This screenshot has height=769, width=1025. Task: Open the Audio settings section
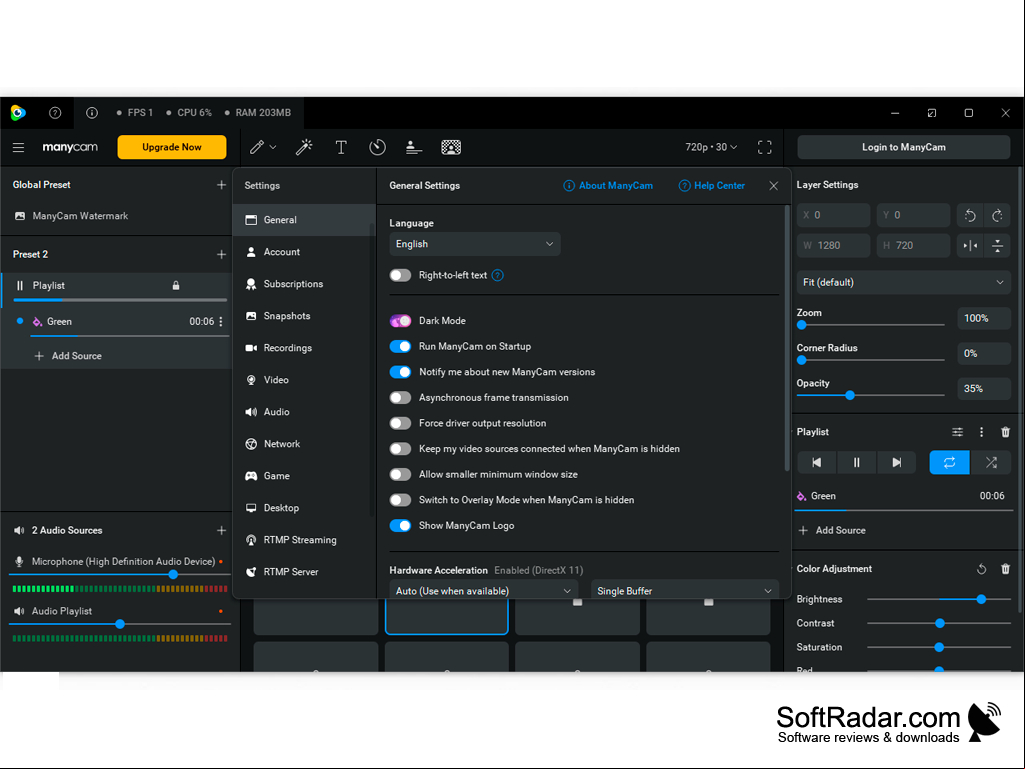point(304,412)
